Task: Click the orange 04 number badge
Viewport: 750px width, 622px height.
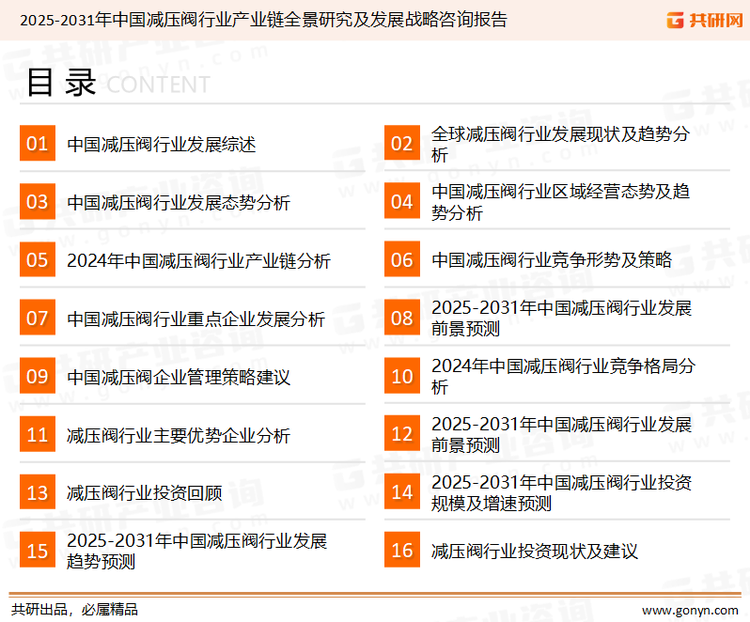Action: point(402,202)
